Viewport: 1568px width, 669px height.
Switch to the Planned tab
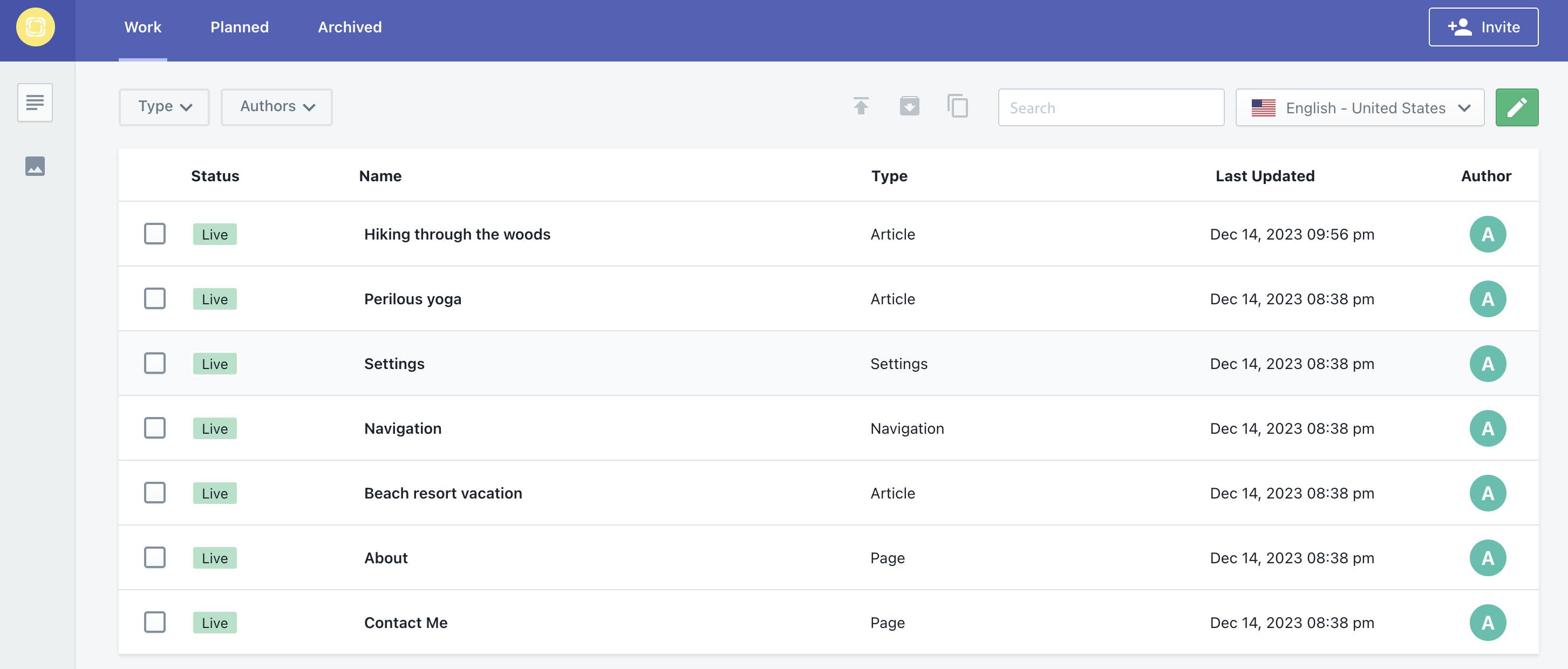pos(239,28)
